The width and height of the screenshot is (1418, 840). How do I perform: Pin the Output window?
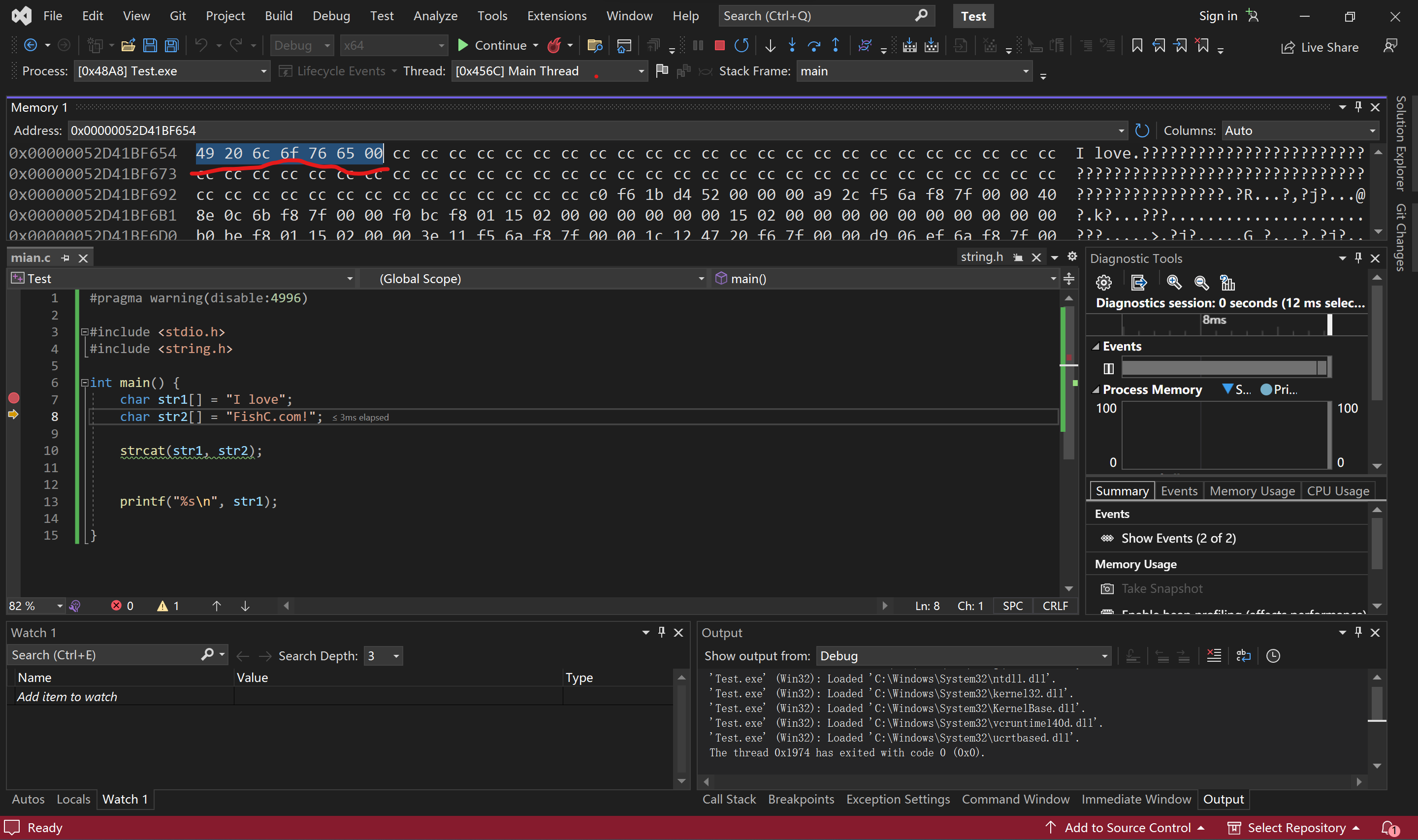(1358, 632)
